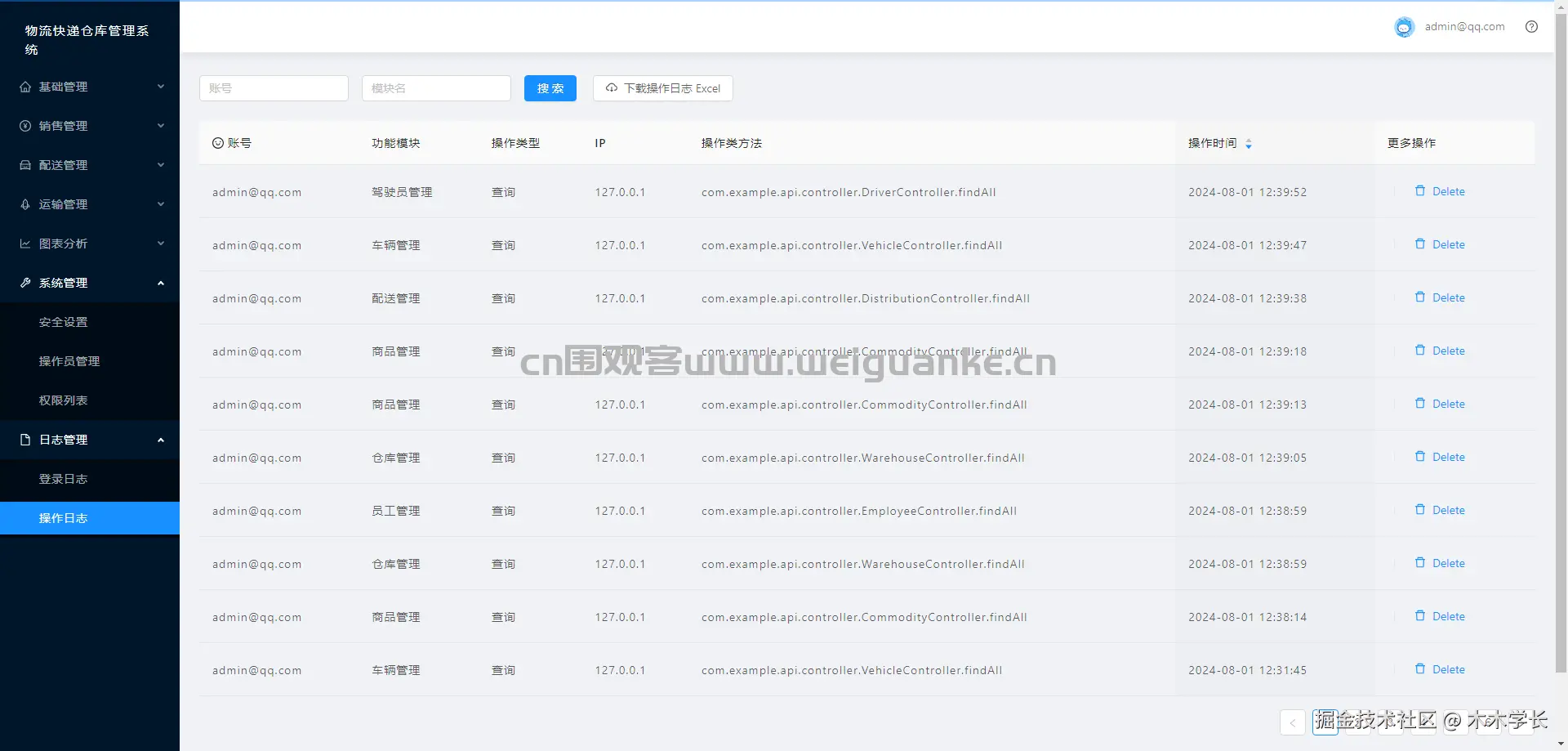Image resolution: width=1568 pixels, height=751 pixels.
Task: Open the admin@qq.com account menu
Action: pos(1464,27)
